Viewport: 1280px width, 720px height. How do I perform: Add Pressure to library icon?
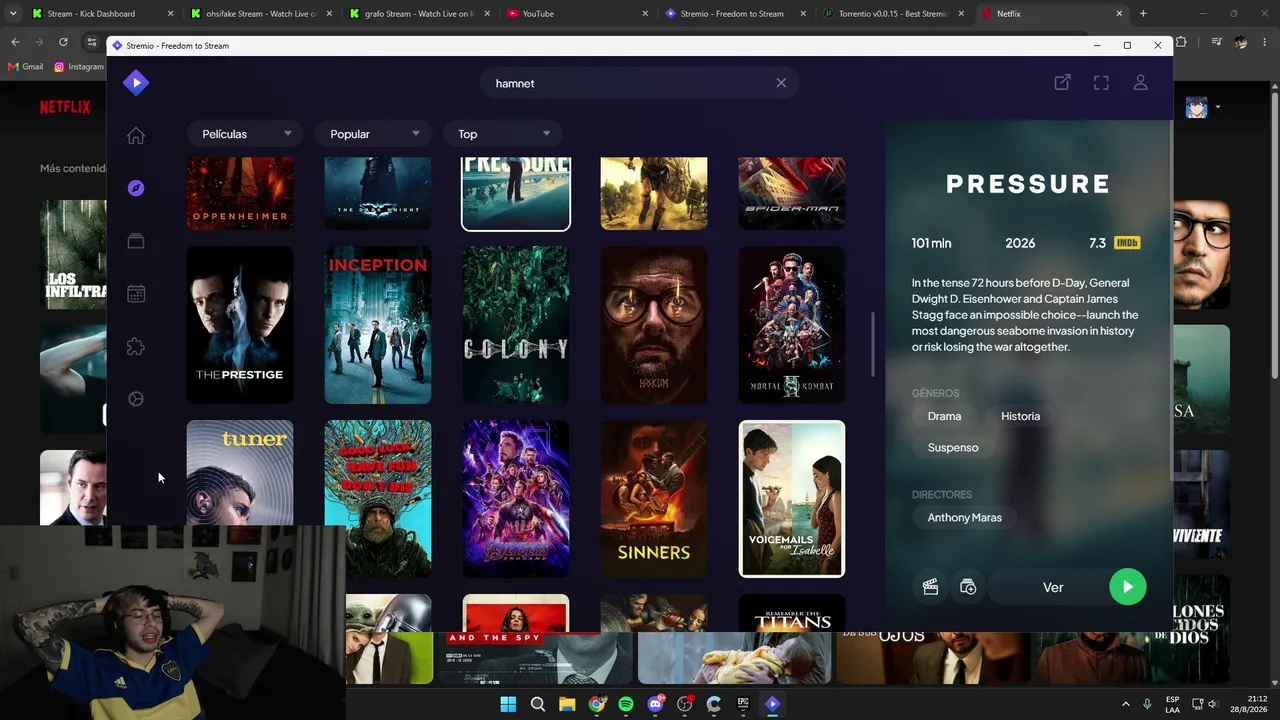pos(968,587)
